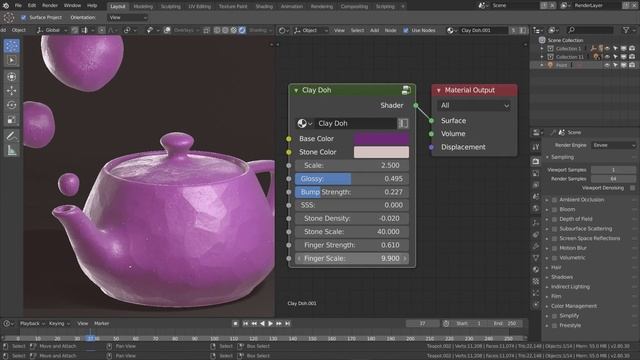Image resolution: width=640 pixels, height=360 pixels.
Task: Open the Modifiers wrench properties tab icon
Action: (536, 246)
